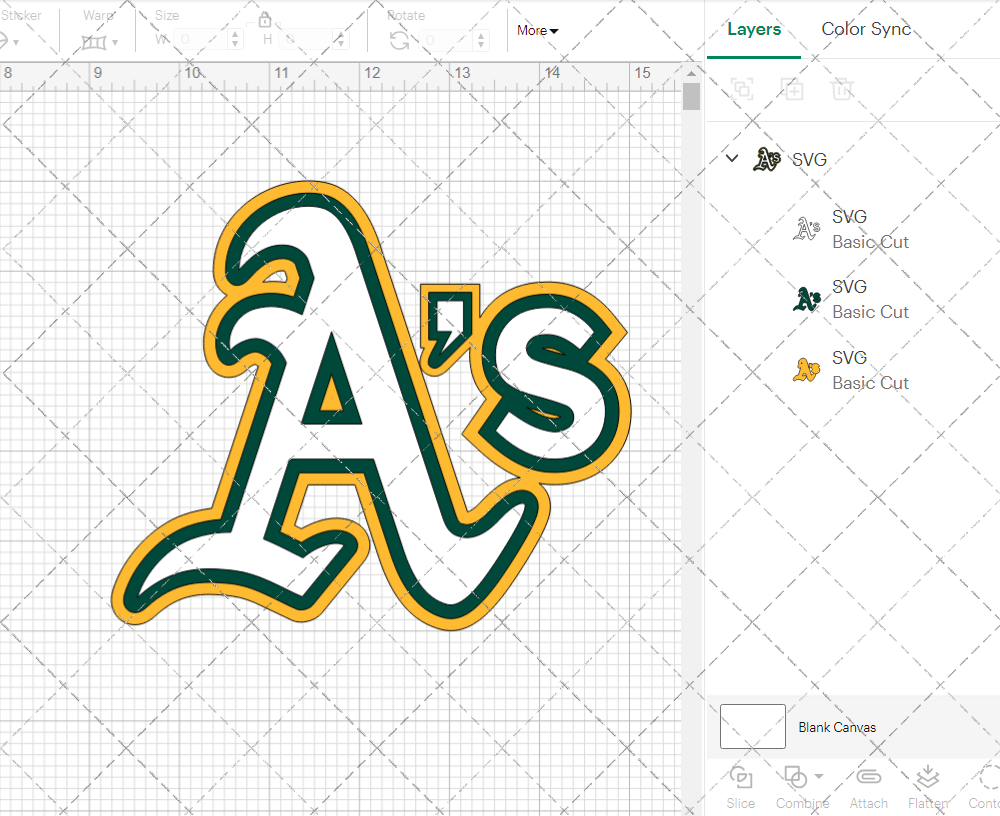Viewport: 1000px width, 816px height.
Task: Toggle the size aspect ratio lock
Action: tap(265, 20)
